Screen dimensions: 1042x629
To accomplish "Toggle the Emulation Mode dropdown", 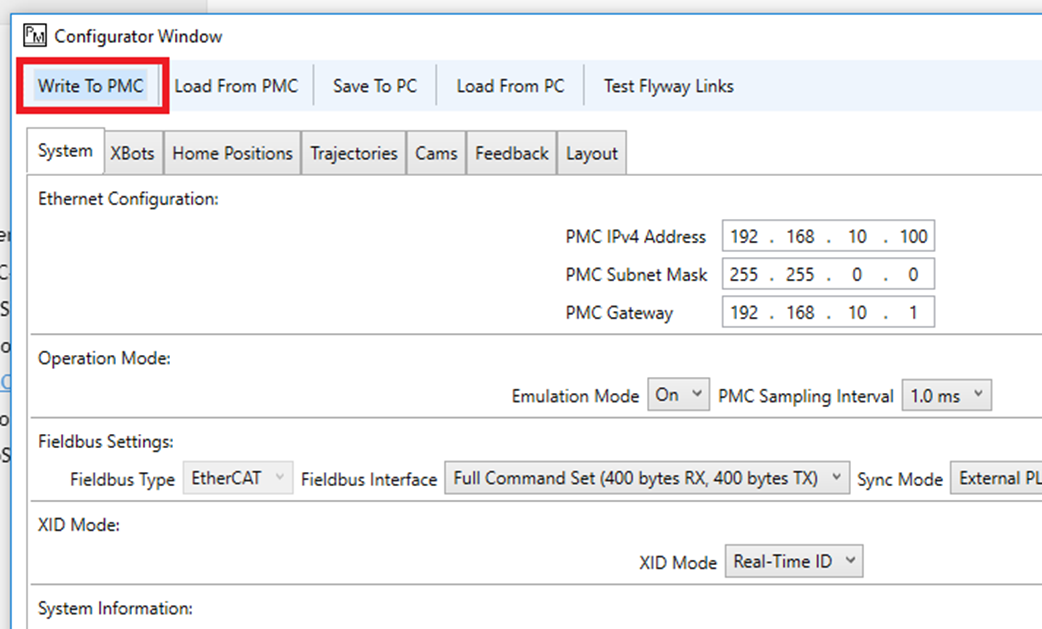I will (x=679, y=395).
